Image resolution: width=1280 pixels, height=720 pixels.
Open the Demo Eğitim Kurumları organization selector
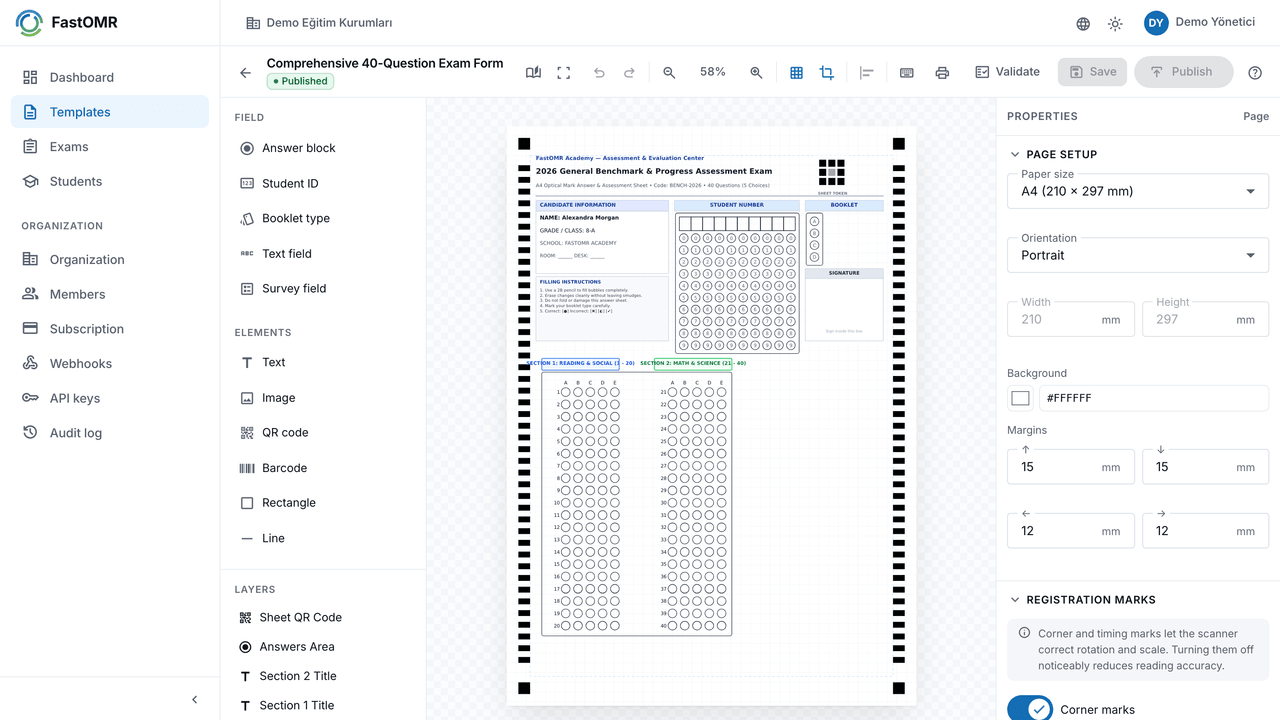point(320,23)
